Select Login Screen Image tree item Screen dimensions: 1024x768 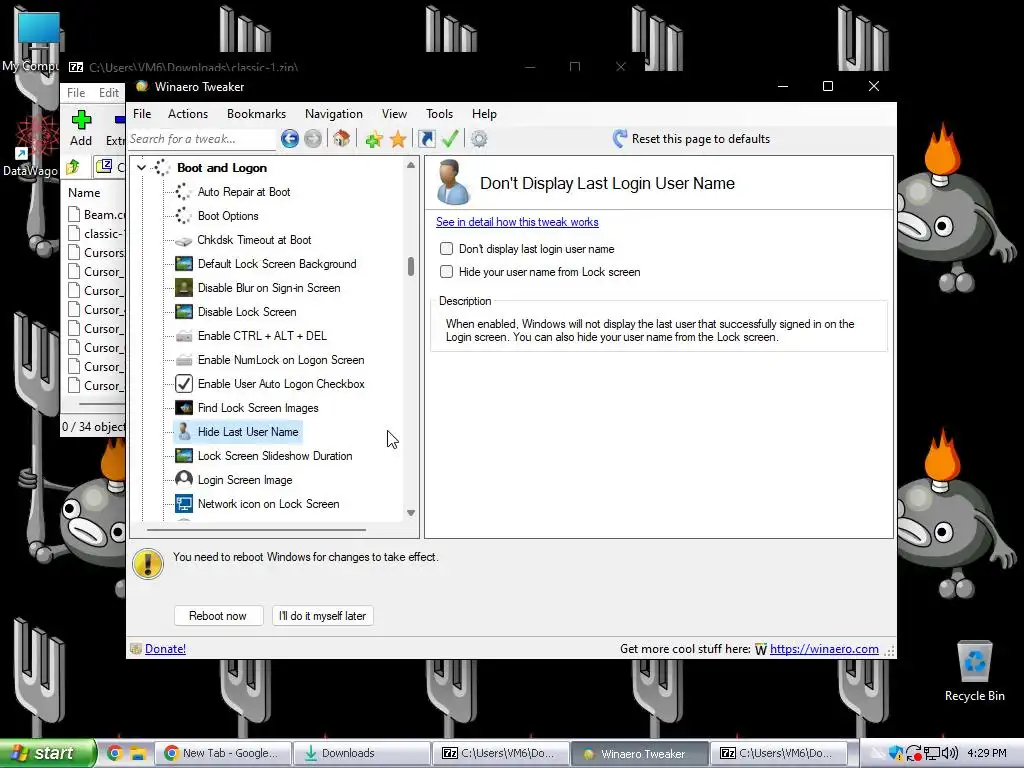245,480
